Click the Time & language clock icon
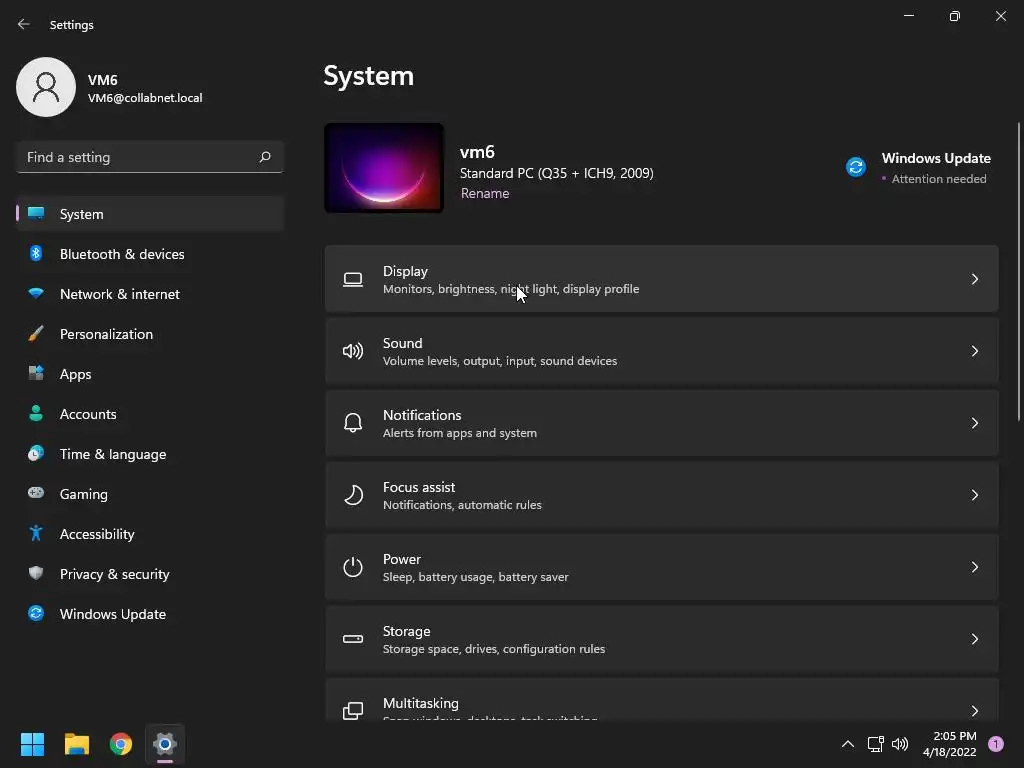Image resolution: width=1024 pixels, height=768 pixels. 36,453
